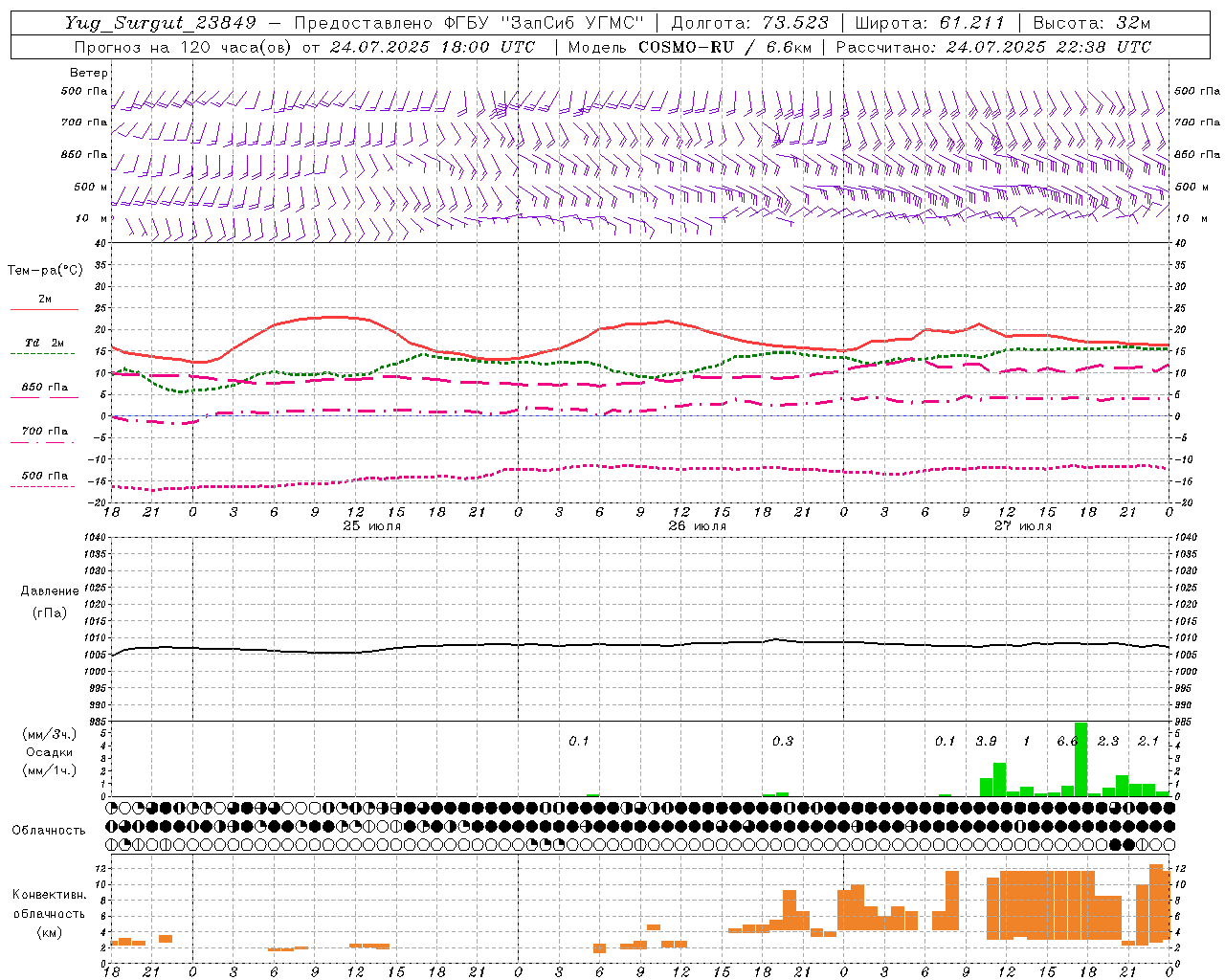Click the "3.9" precipitation amount value
The width and height of the screenshot is (1225, 980).
(x=986, y=742)
